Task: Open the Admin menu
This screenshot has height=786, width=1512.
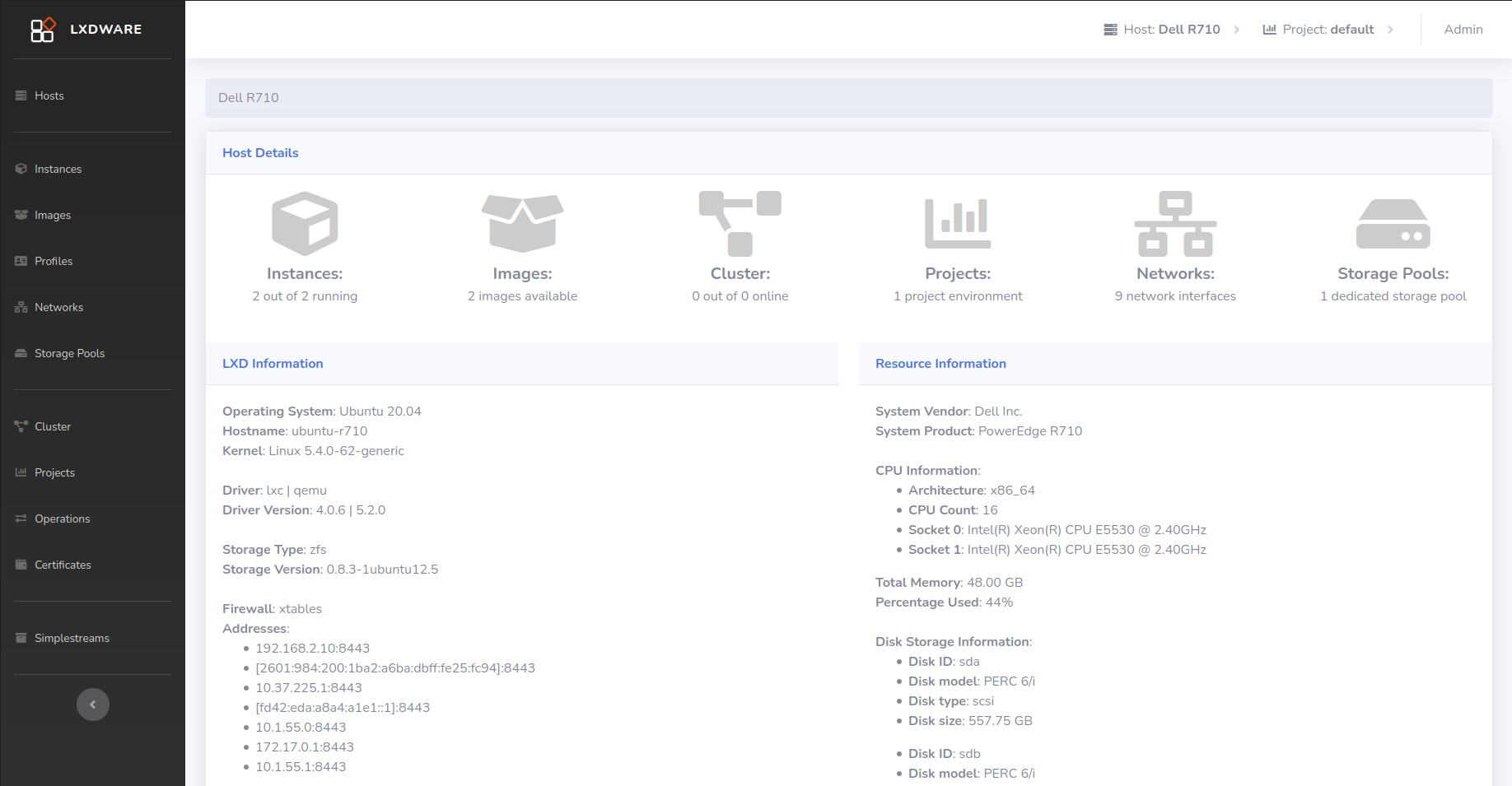Action: [x=1463, y=29]
